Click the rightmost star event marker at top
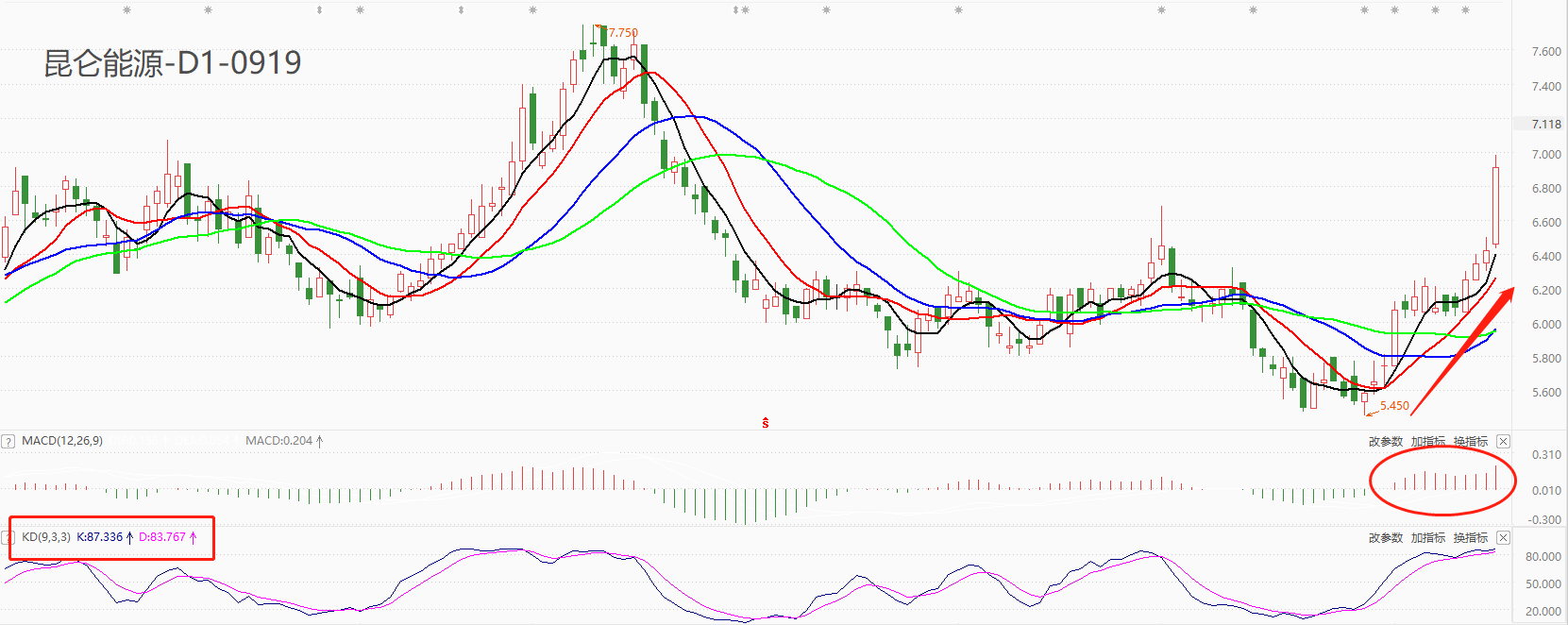 [x=1465, y=11]
